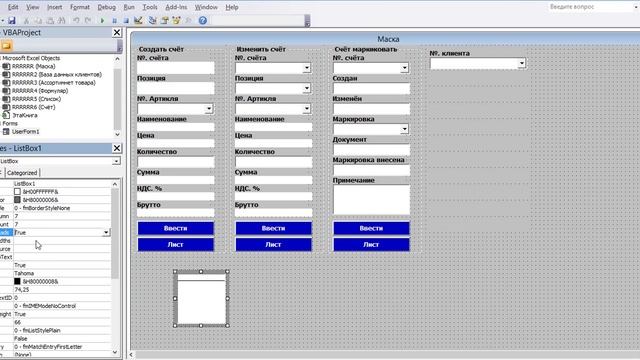Image resolution: width=640 pixels, height=360 pixels.
Task: Click the Reset stop icon
Action: coord(126,20)
